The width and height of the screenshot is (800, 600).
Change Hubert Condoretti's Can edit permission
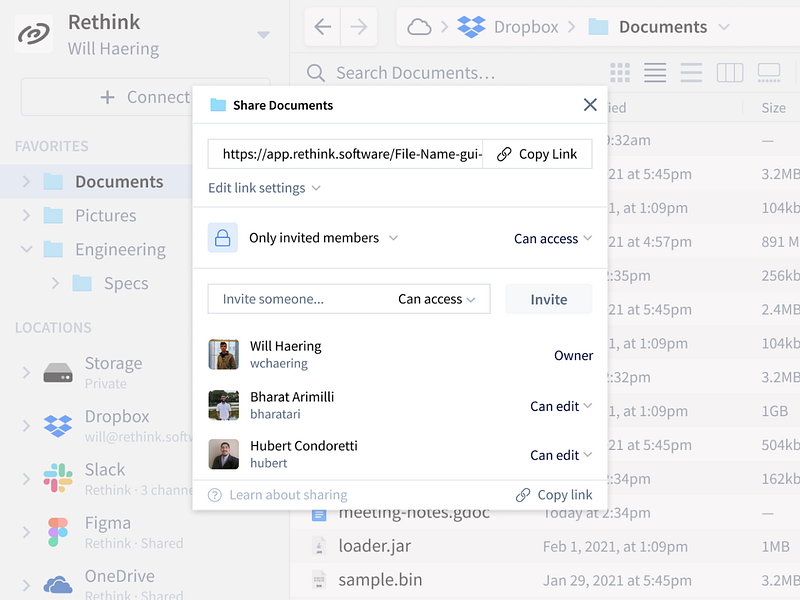561,455
